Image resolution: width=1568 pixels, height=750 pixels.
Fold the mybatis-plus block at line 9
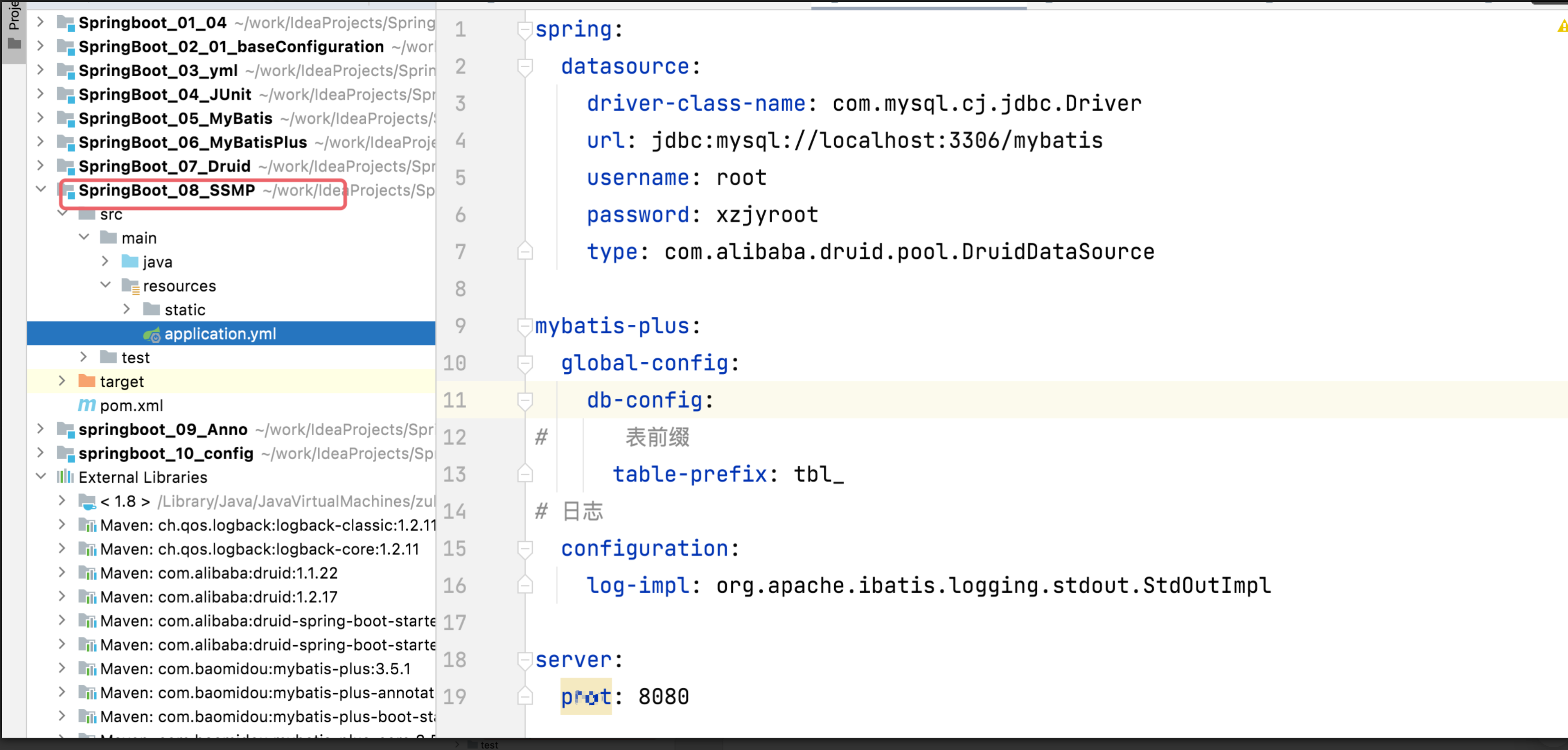pyautogui.click(x=525, y=326)
